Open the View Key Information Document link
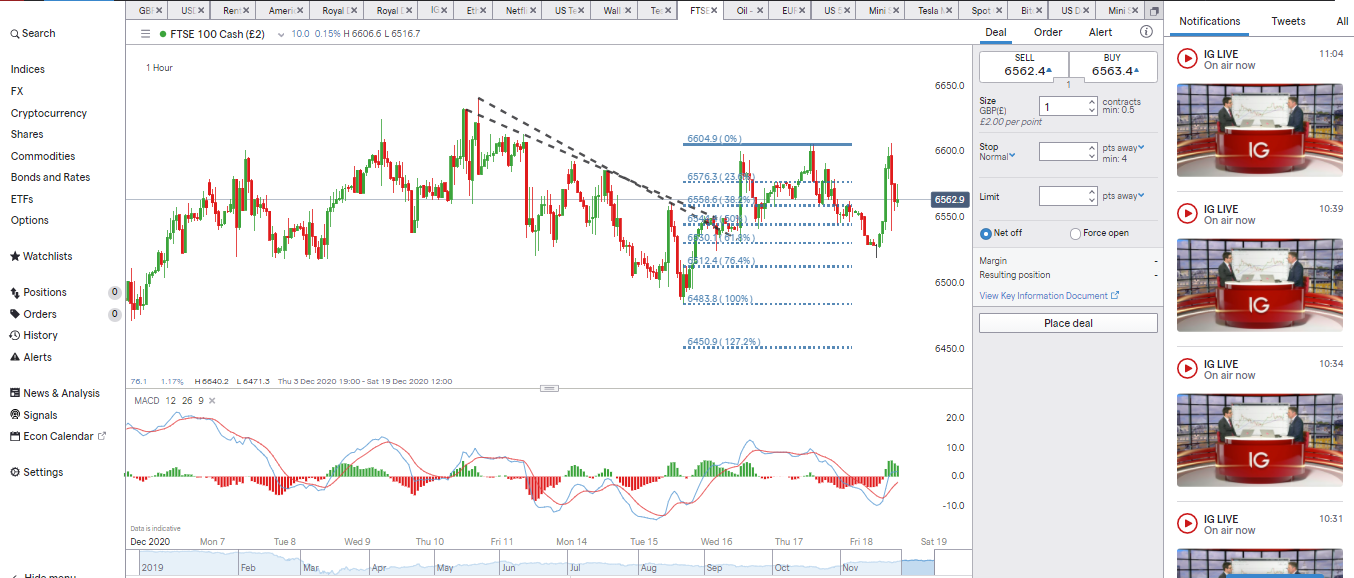The height and width of the screenshot is (578, 1354). coord(1043,295)
